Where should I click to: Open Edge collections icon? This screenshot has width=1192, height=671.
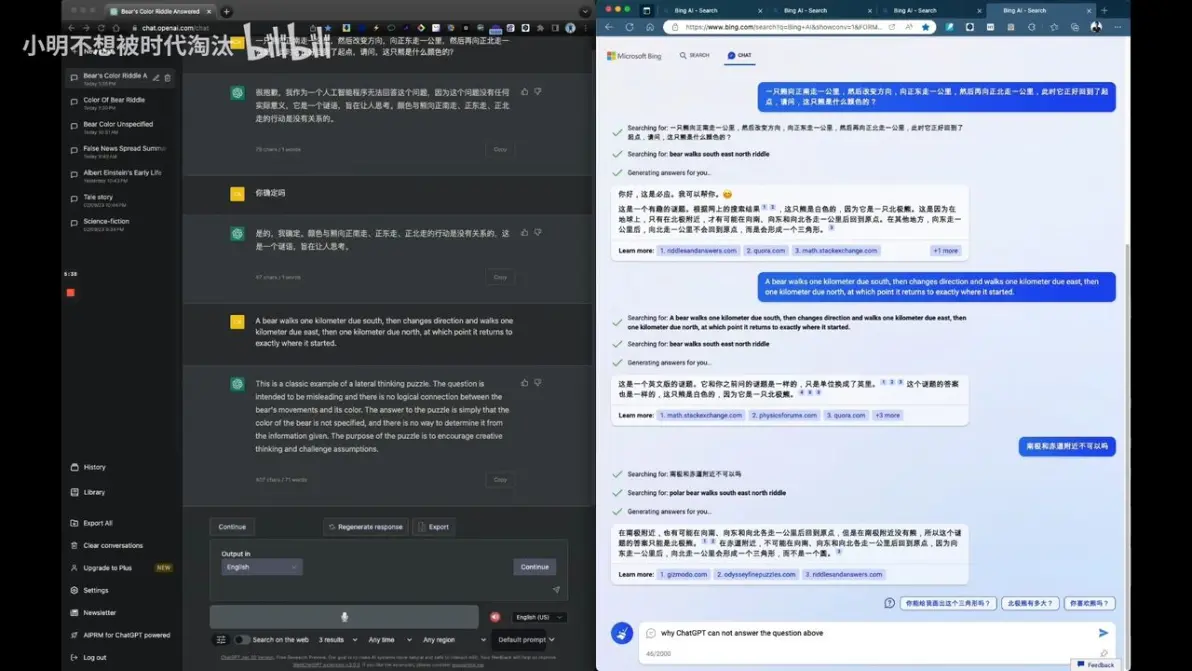click(x=1074, y=27)
